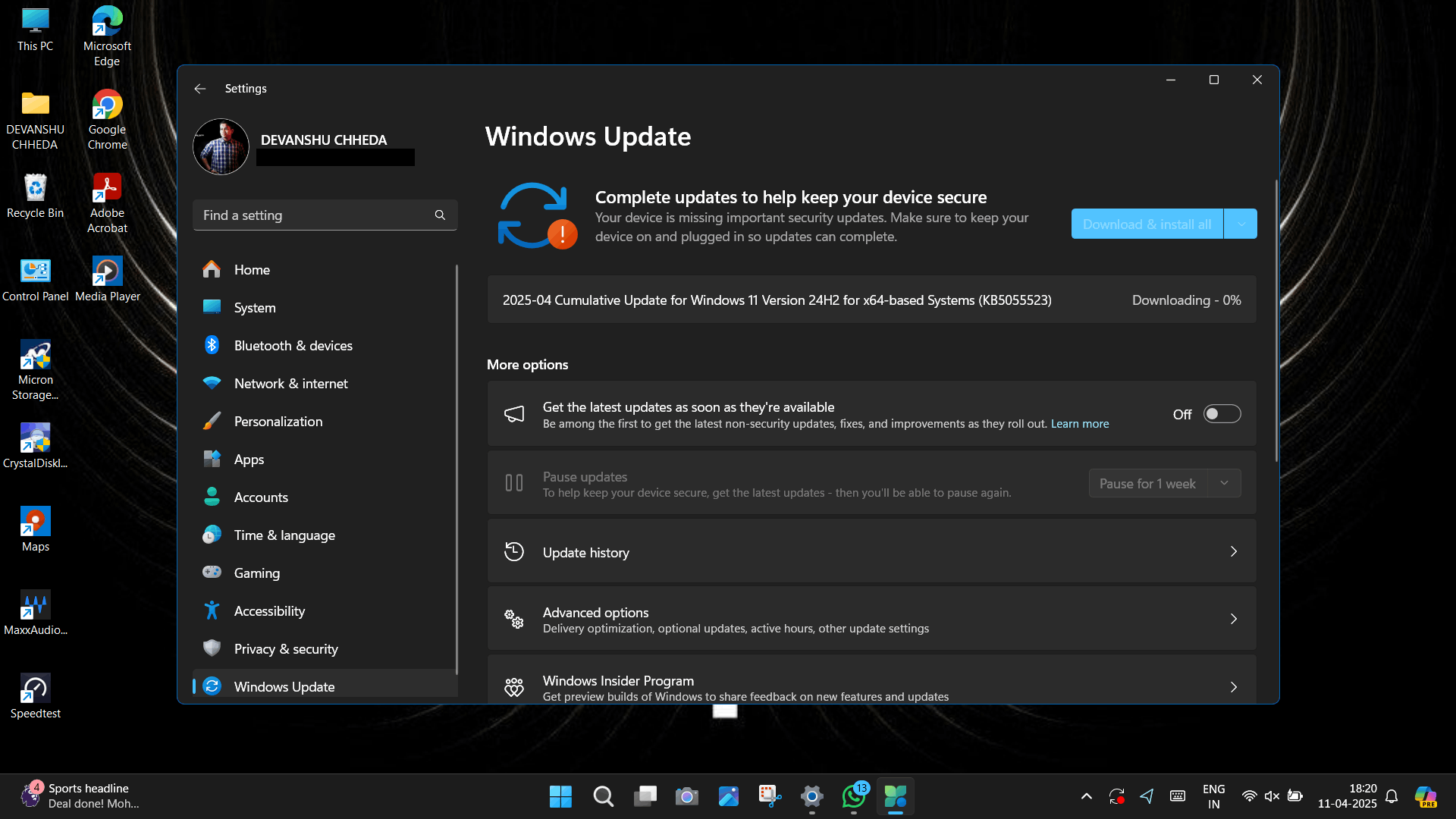The height and width of the screenshot is (819, 1456).
Task: Select Privacy & security in sidebar
Action: (x=285, y=649)
